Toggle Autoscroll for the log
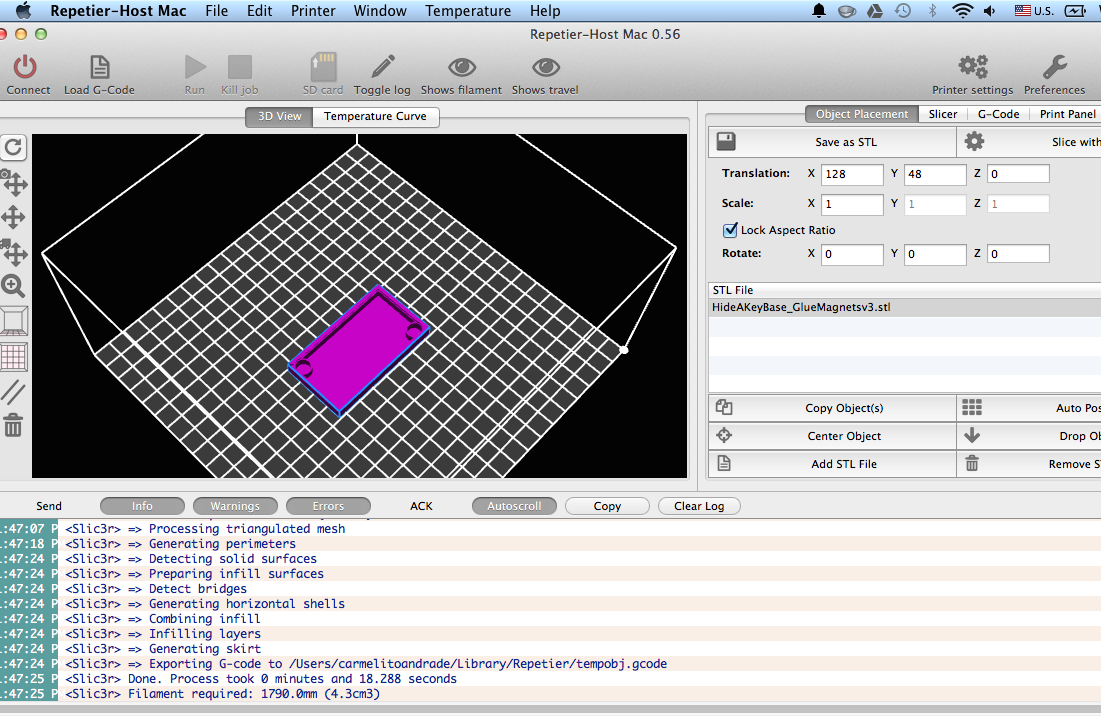 coord(514,506)
